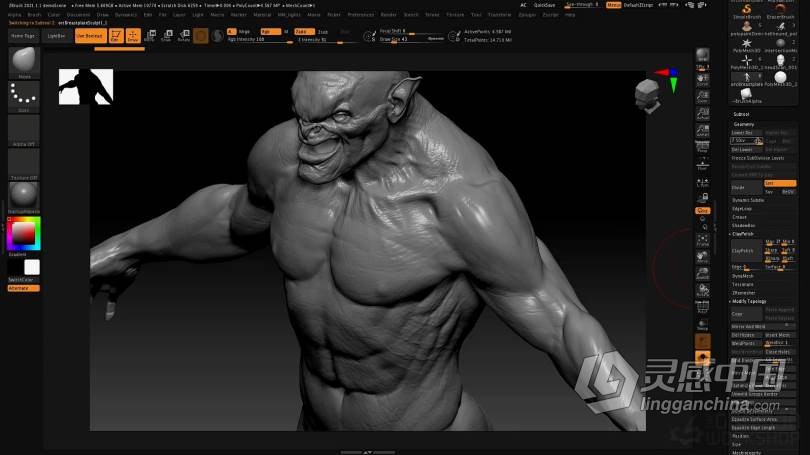Click the Scroll canvas icon
810x455 pixels.
[x=703, y=80]
